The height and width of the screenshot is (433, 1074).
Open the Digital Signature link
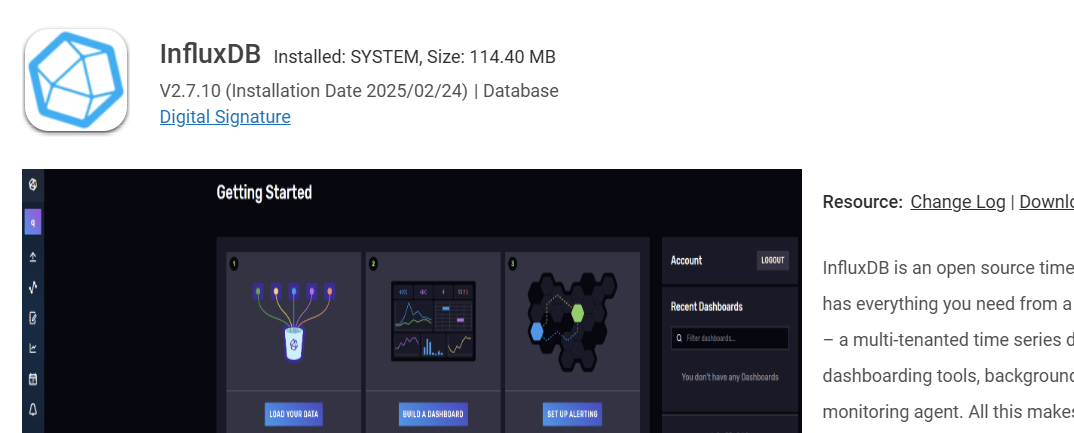225,117
